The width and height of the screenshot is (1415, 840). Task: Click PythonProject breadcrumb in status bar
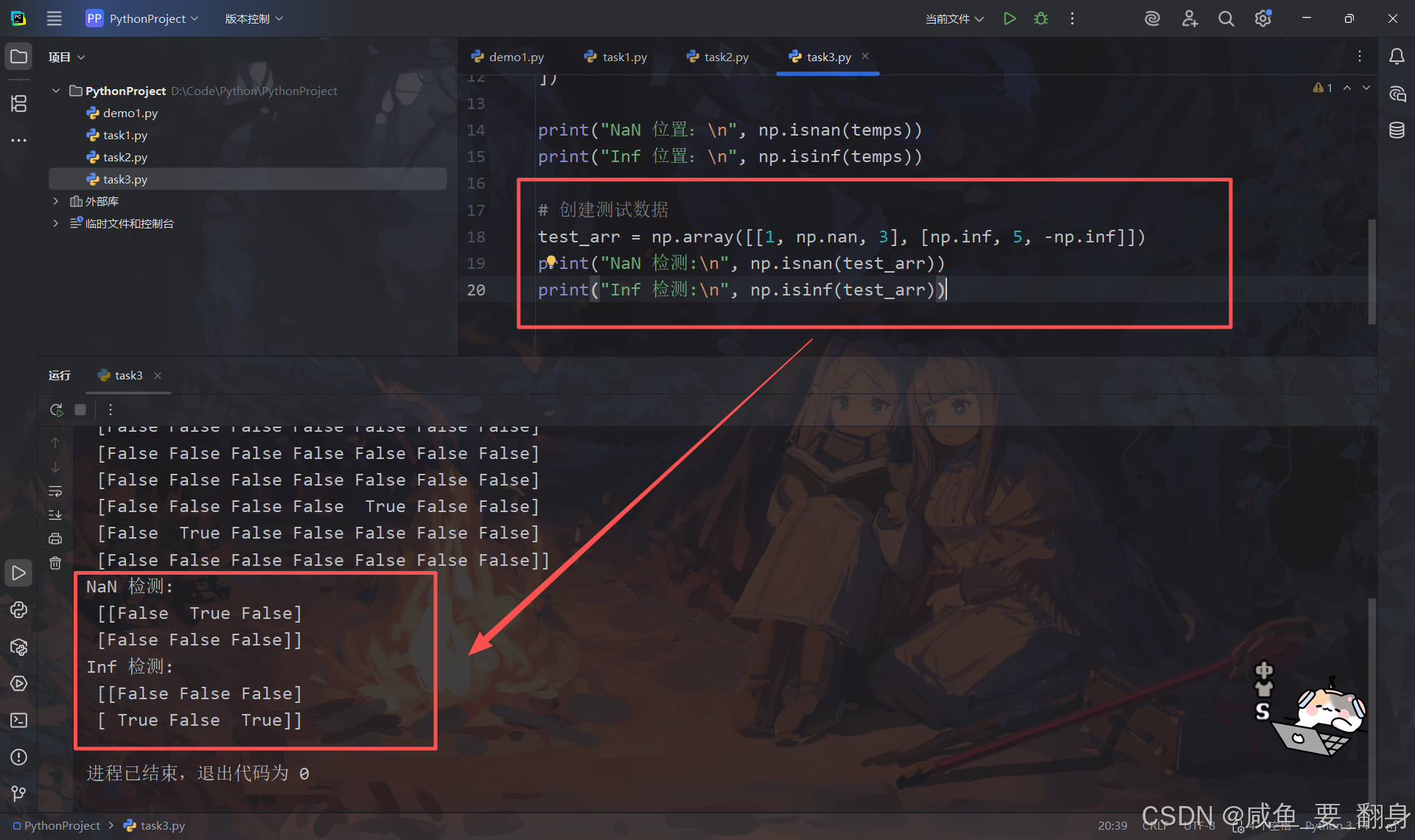pos(61,825)
